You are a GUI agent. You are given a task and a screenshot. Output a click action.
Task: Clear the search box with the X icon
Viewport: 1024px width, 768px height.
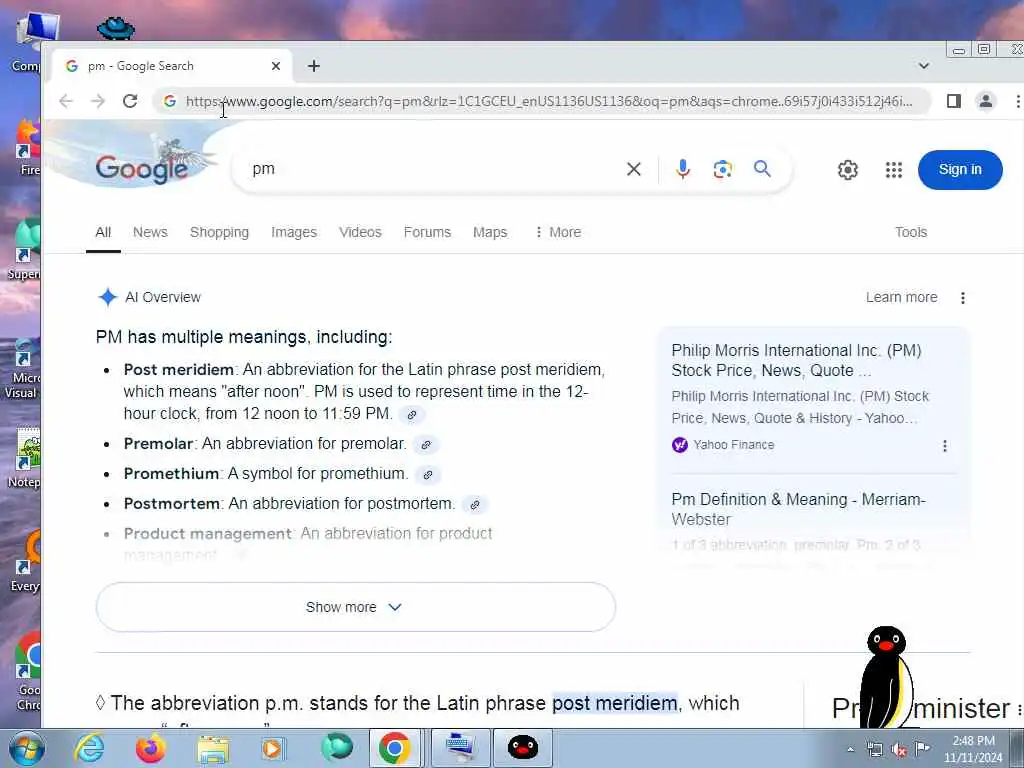coord(633,169)
